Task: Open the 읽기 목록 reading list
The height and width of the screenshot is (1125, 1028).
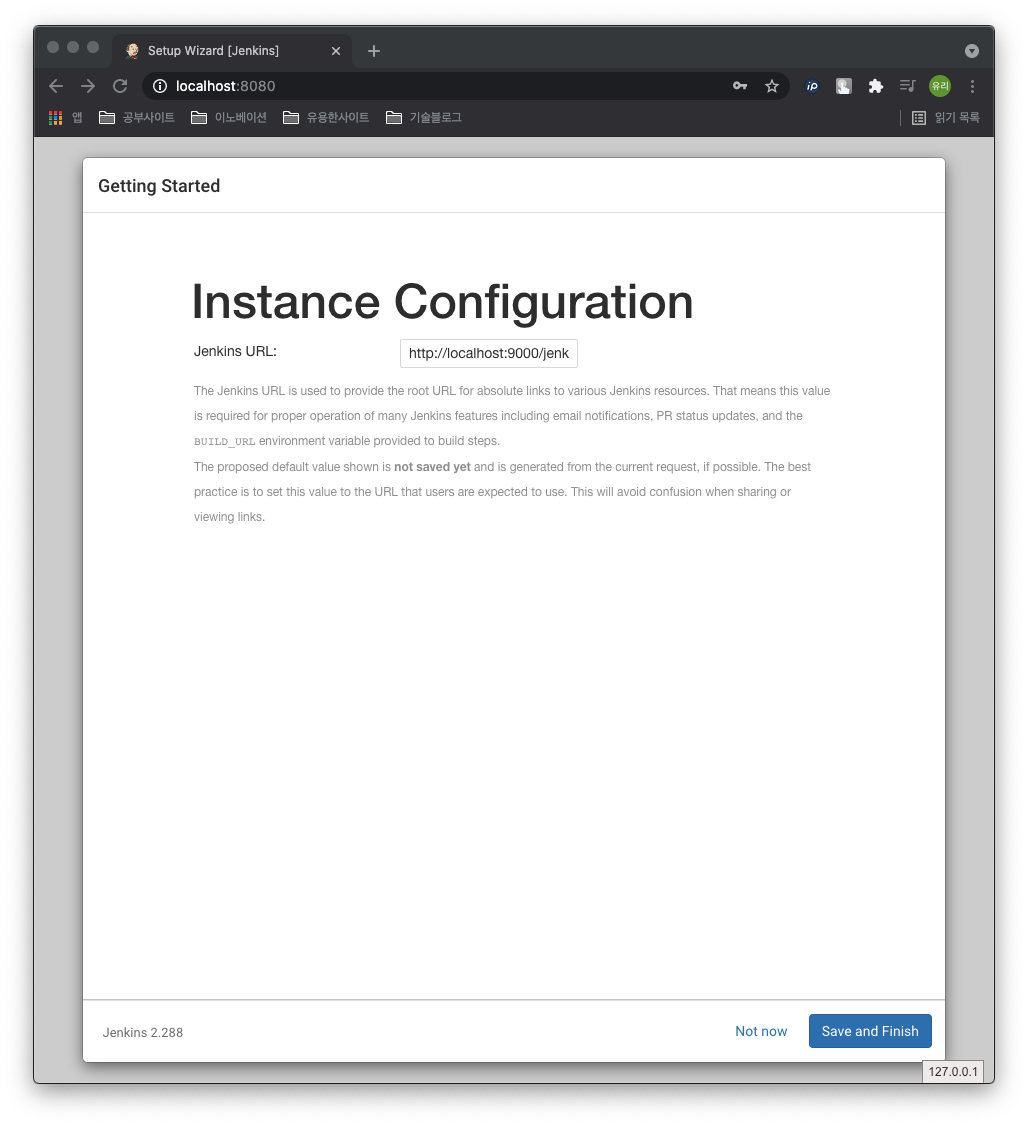Action: 946,118
